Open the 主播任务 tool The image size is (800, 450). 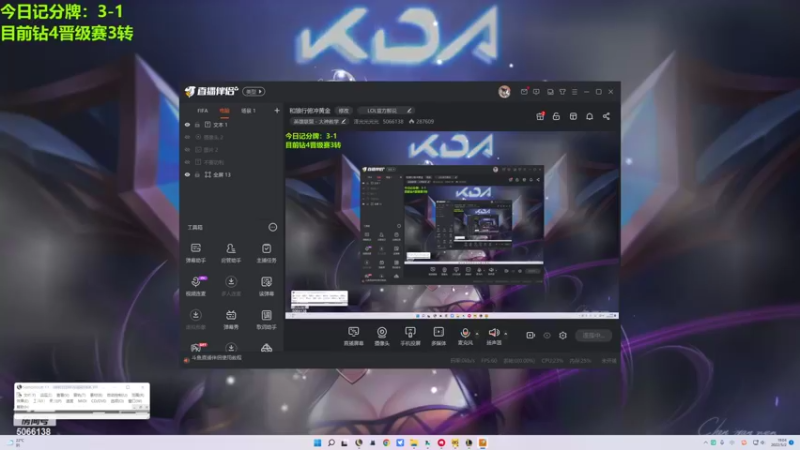[266, 253]
